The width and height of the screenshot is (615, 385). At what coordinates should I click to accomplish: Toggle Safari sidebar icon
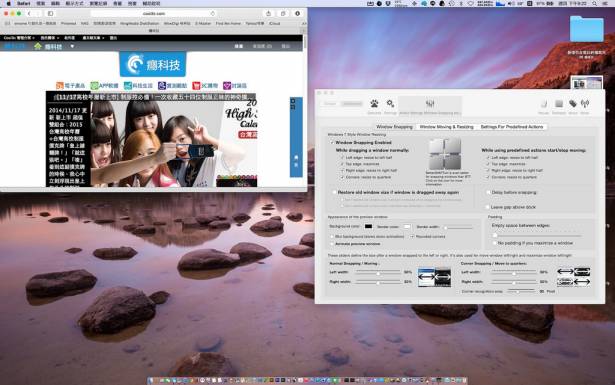tap(51, 13)
